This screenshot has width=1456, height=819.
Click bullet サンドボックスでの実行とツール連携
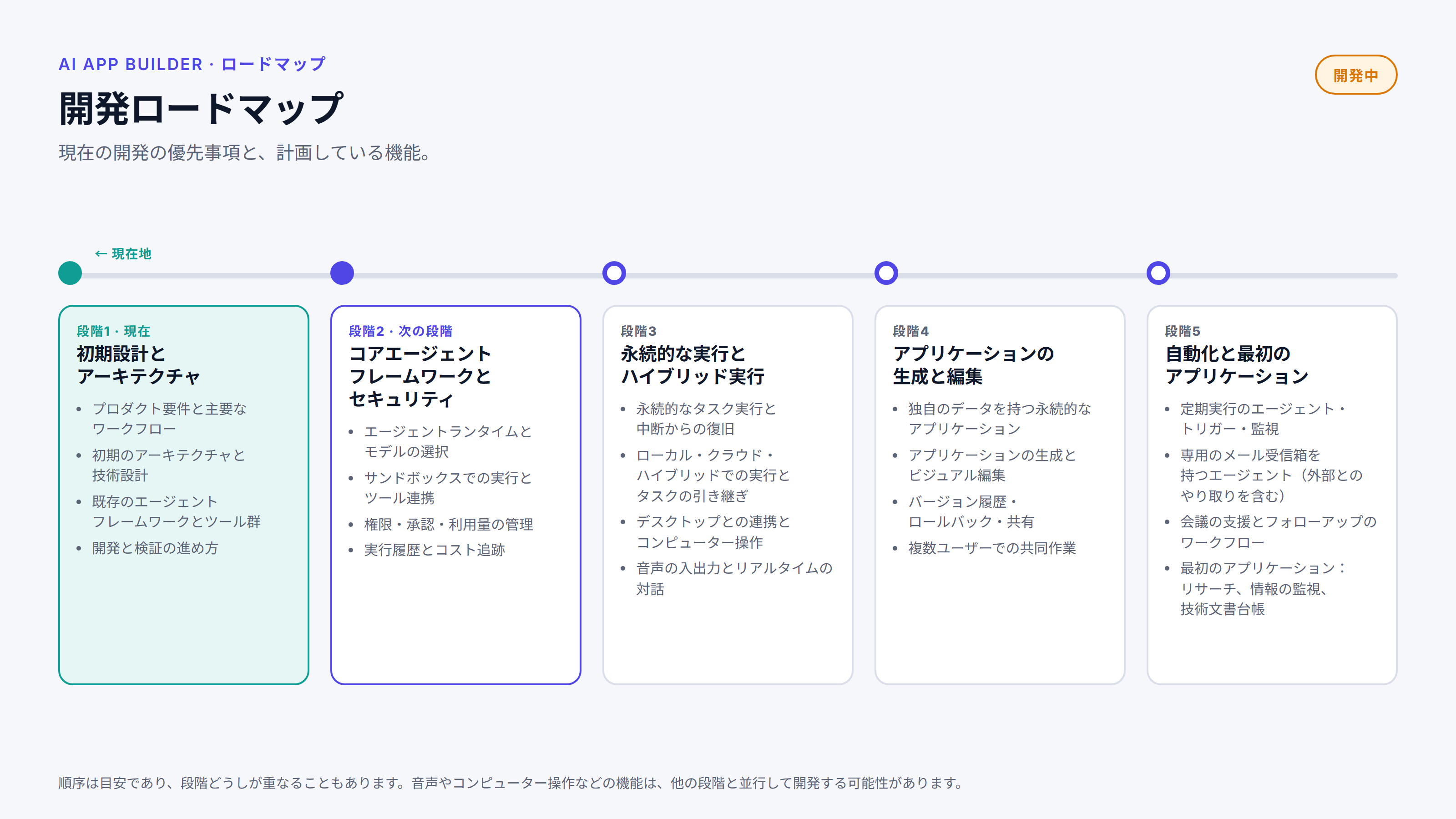[x=448, y=487]
